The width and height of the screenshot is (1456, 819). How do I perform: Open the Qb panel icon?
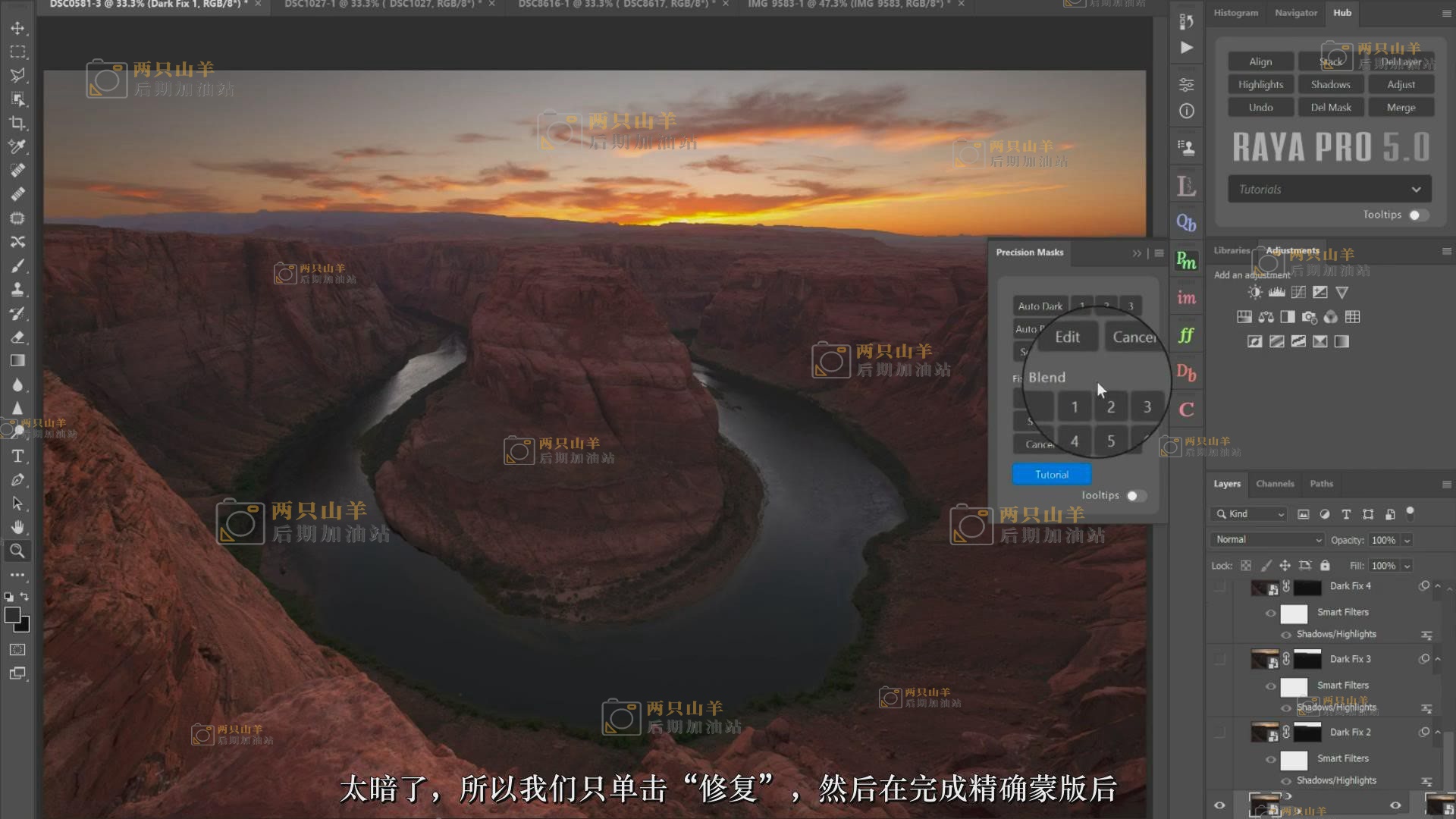click(x=1186, y=223)
